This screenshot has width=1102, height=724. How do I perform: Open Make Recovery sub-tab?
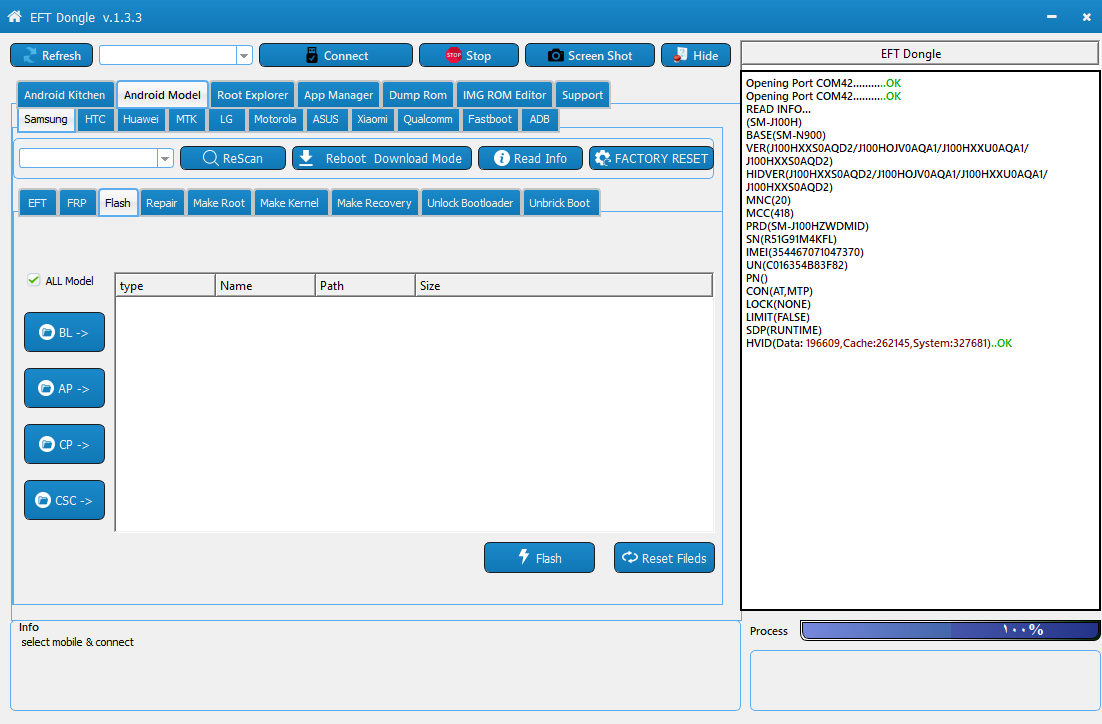[x=375, y=202]
